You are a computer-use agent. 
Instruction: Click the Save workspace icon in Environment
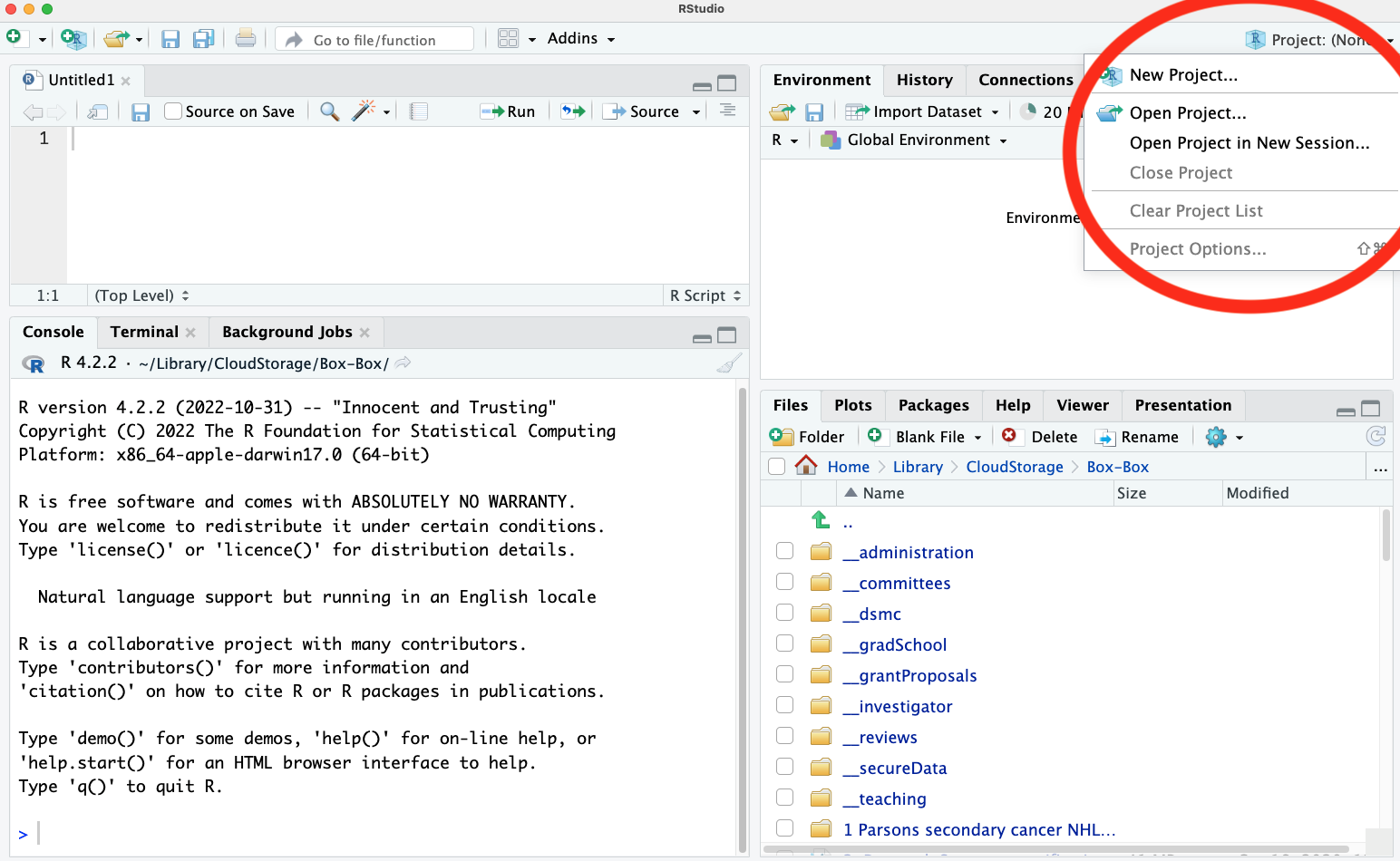pyautogui.click(x=814, y=112)
